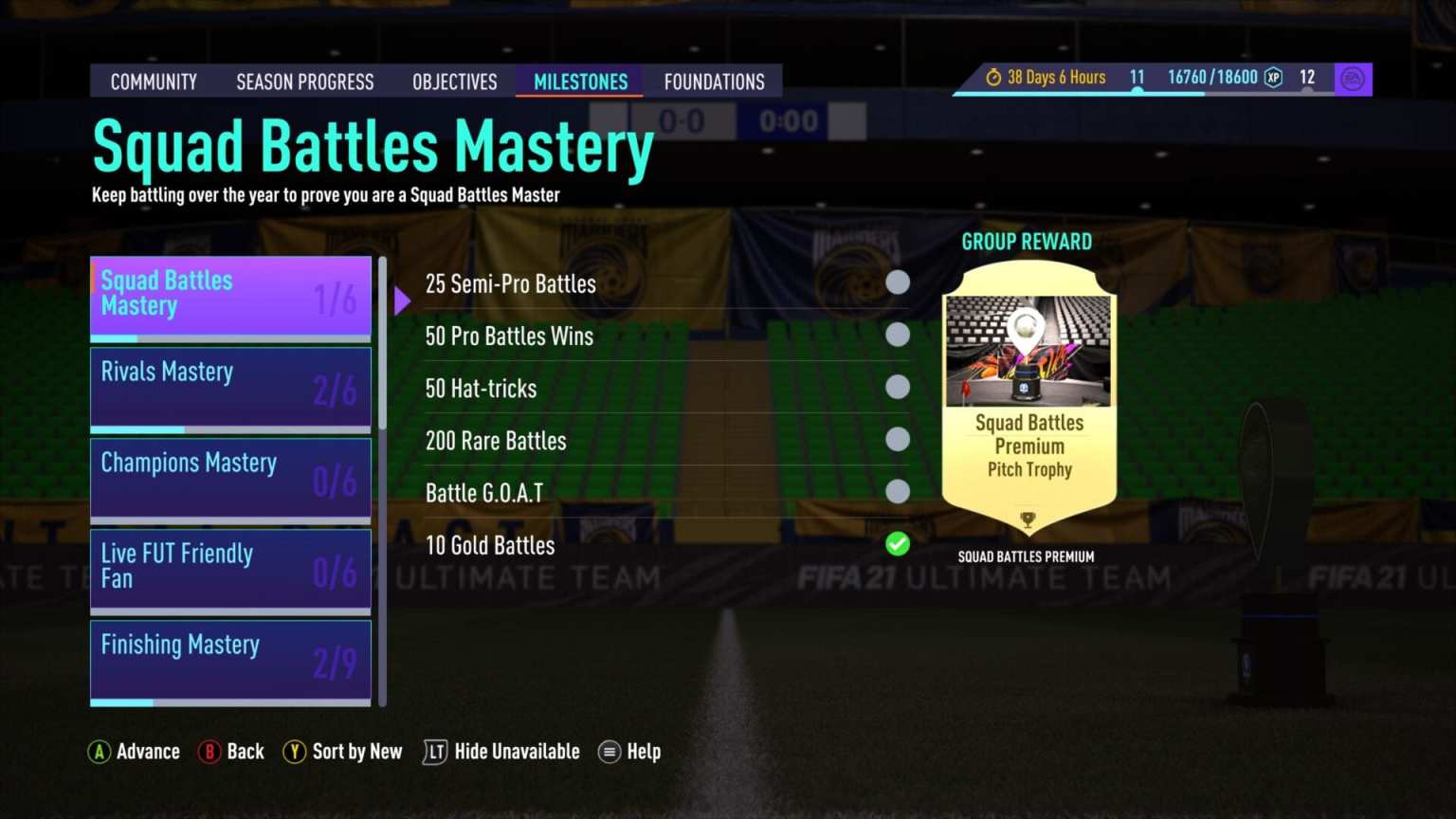Click the green A Advance button icon
Viewport: 1456px width, 819px height.
[100, 752]
